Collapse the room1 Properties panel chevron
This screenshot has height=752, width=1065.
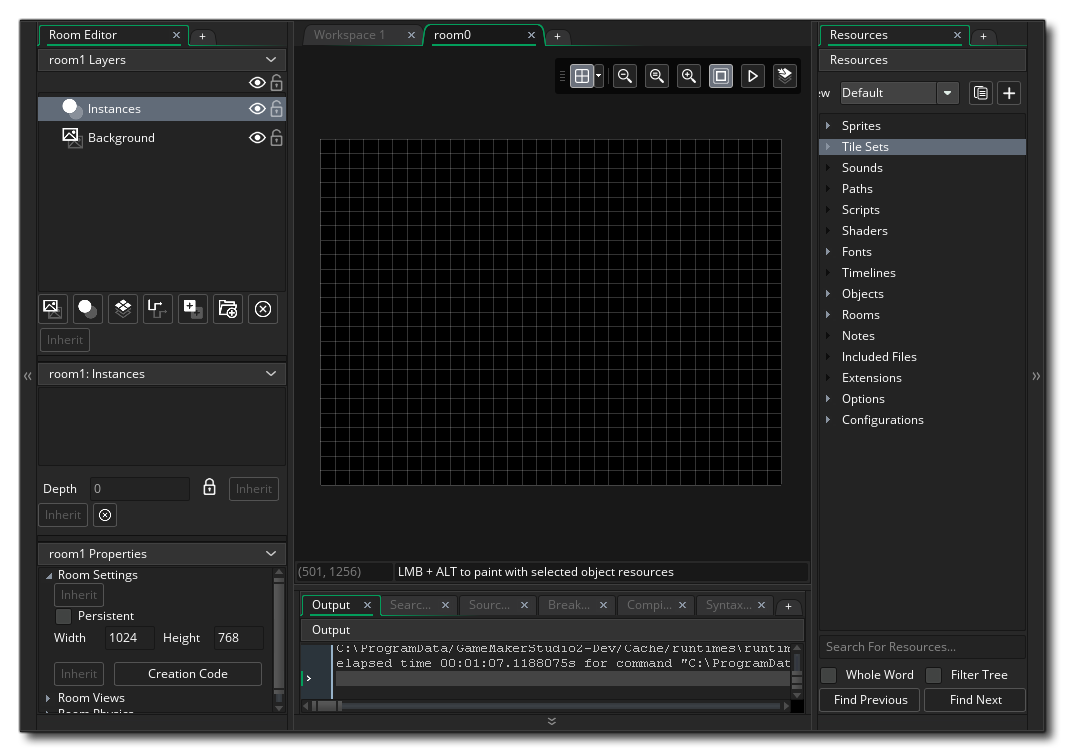271,554
